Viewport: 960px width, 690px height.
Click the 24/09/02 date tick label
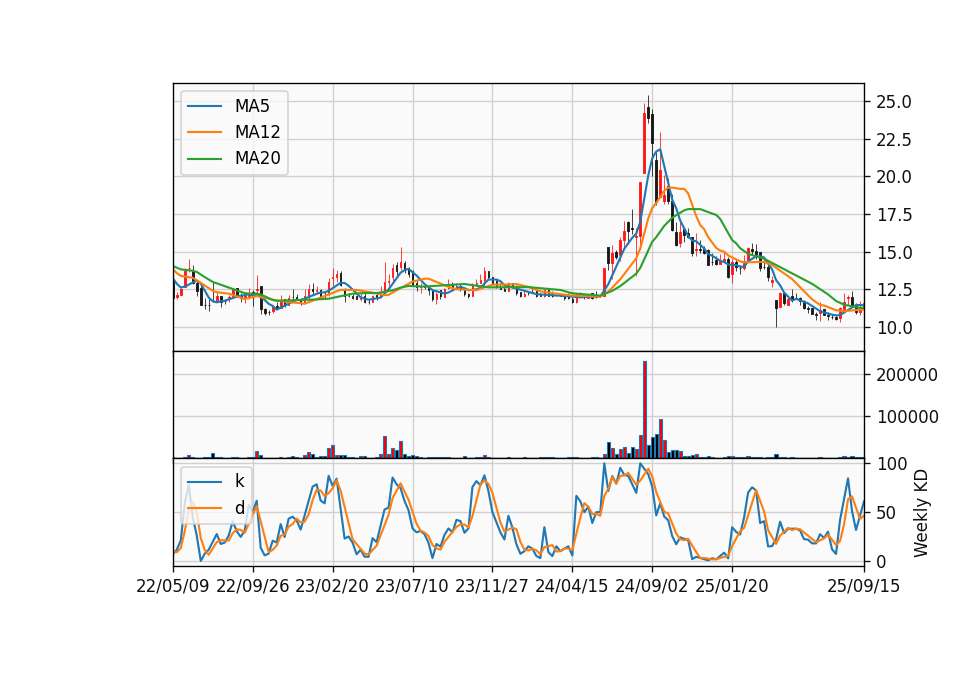pos(651,586)
